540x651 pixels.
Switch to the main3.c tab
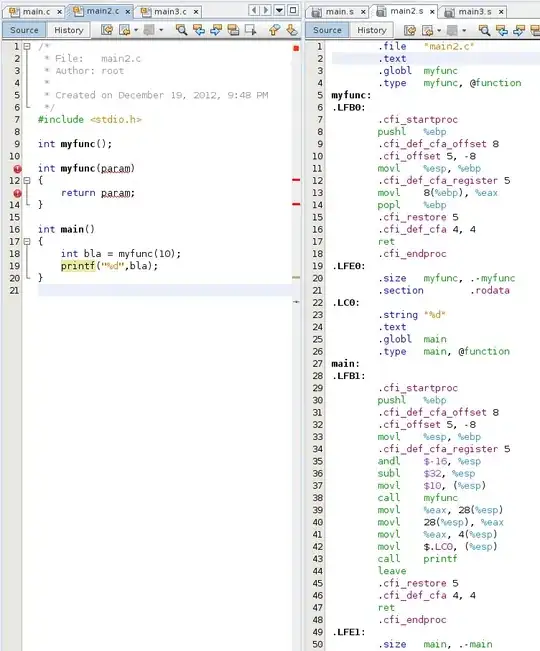170,12
